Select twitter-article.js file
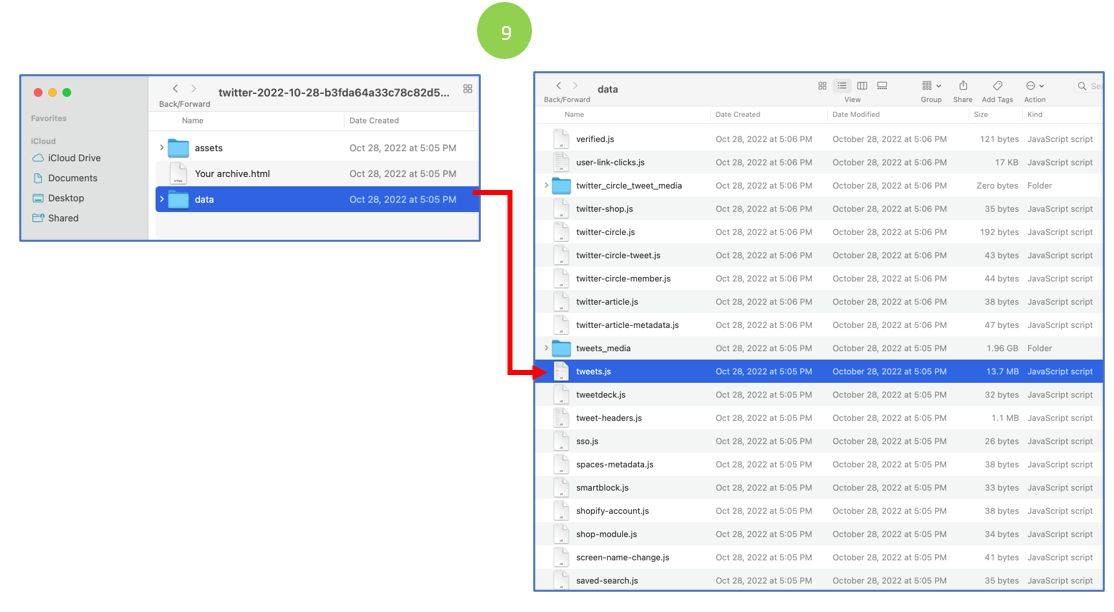Screen dimensions: 1114x612 (x=819, y=301)
